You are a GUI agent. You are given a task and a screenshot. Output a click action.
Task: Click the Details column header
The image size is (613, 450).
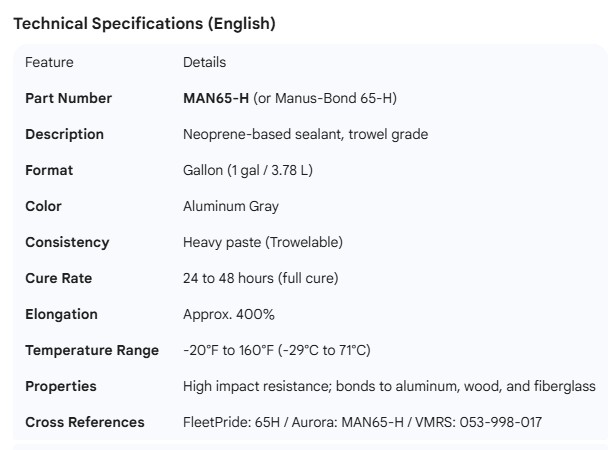204,62
